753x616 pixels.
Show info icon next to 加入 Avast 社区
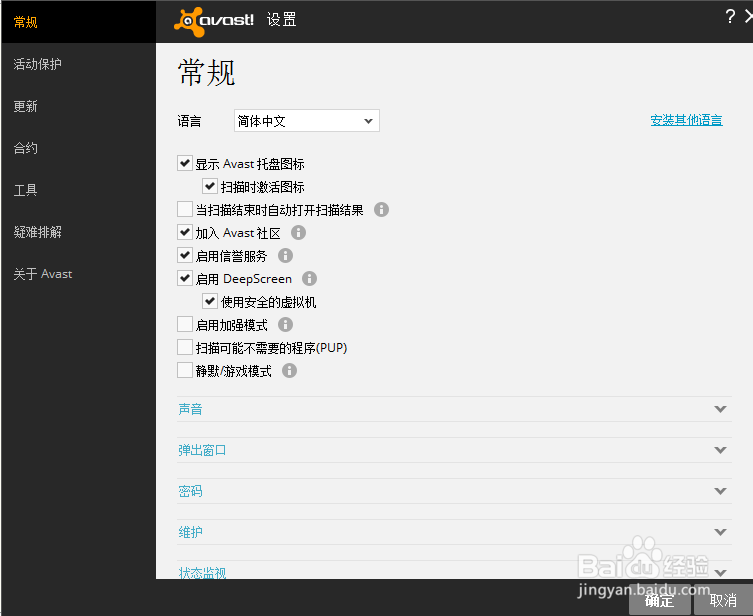pyautogui.click(x=298, y=233)
